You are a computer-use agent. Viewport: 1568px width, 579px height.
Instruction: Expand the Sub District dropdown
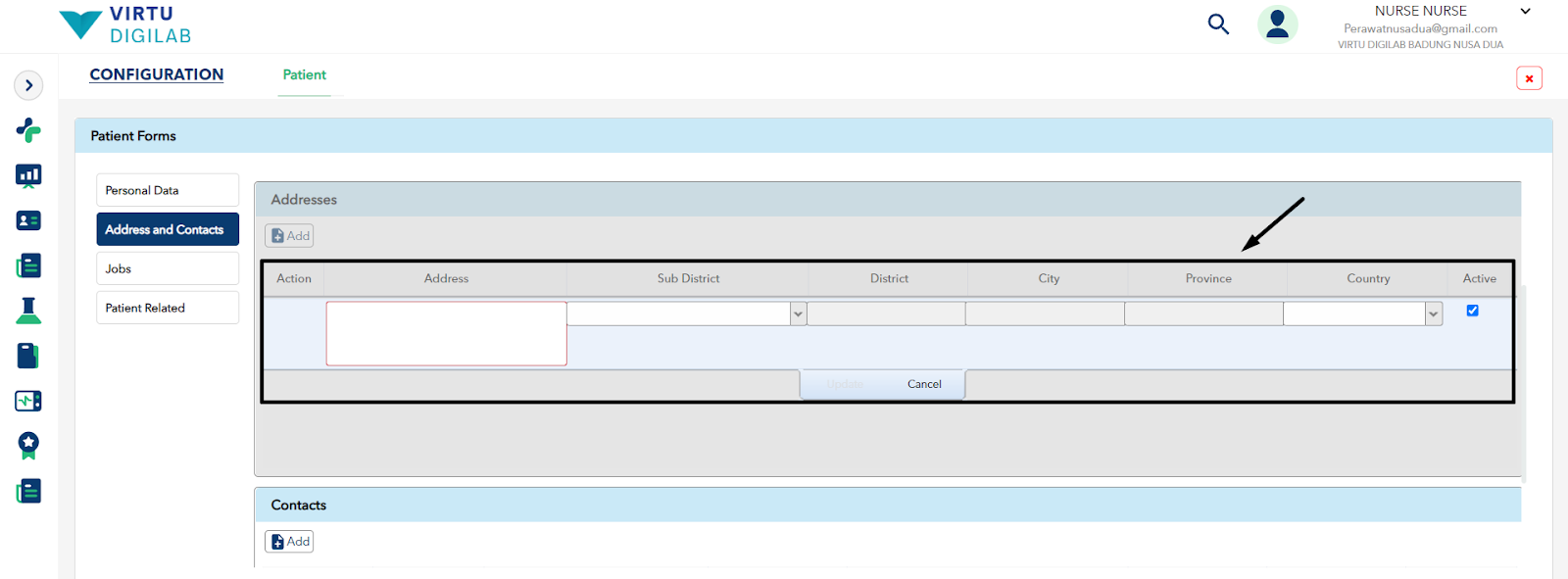tap(798, 314)
